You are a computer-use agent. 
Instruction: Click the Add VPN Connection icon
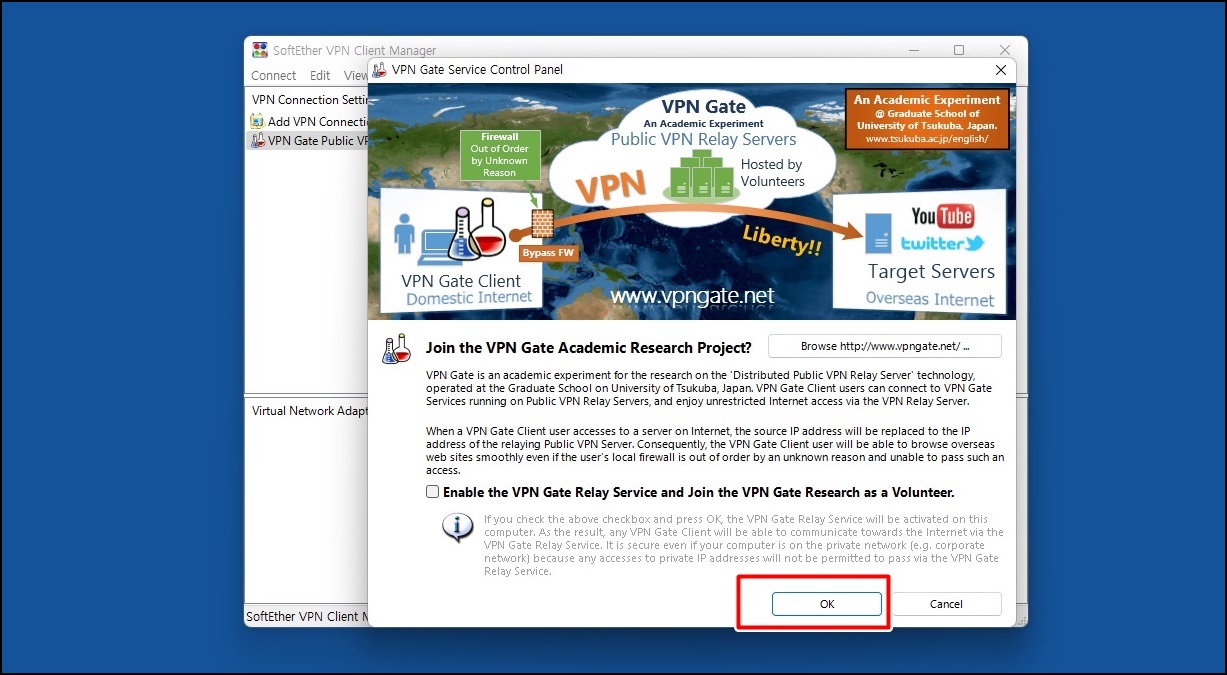pyautogui.click(x=257, y=121)
